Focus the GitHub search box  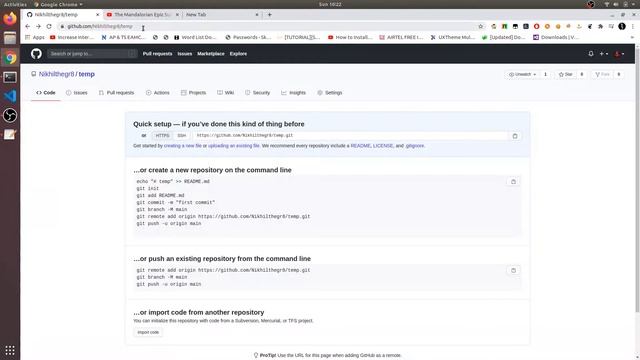[x=92, y=53]
